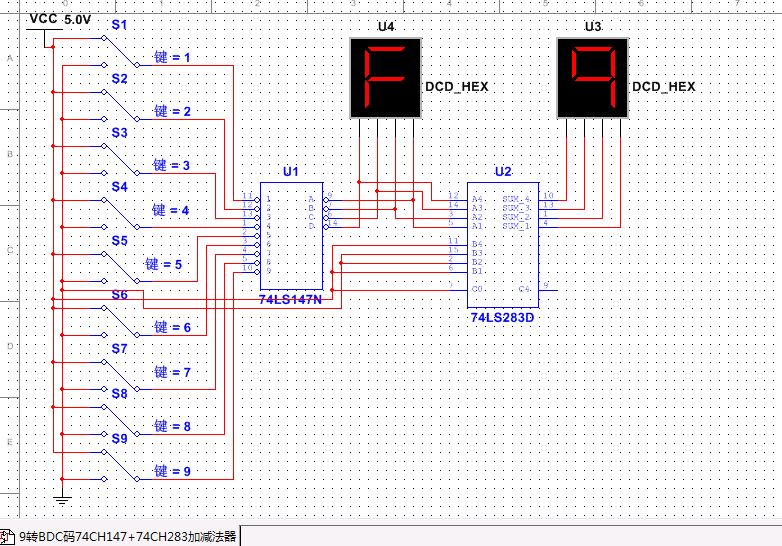Select the hex display showing F
This screenshot has height=546, width=782.
[385, 78]
